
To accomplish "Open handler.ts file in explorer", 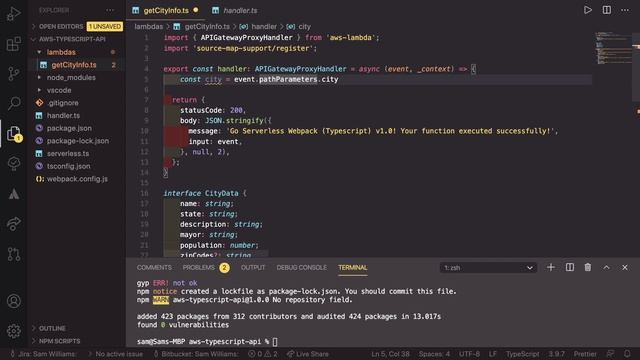I will click(x=63, y=116).
